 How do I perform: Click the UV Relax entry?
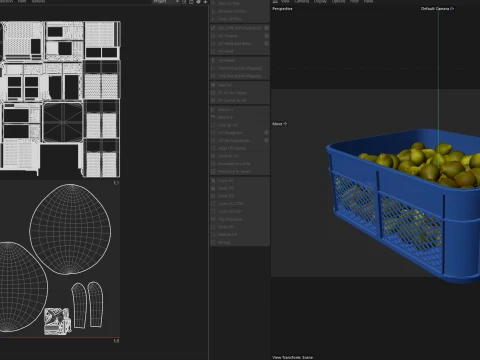pyautogui.click(x=240, y=60)
